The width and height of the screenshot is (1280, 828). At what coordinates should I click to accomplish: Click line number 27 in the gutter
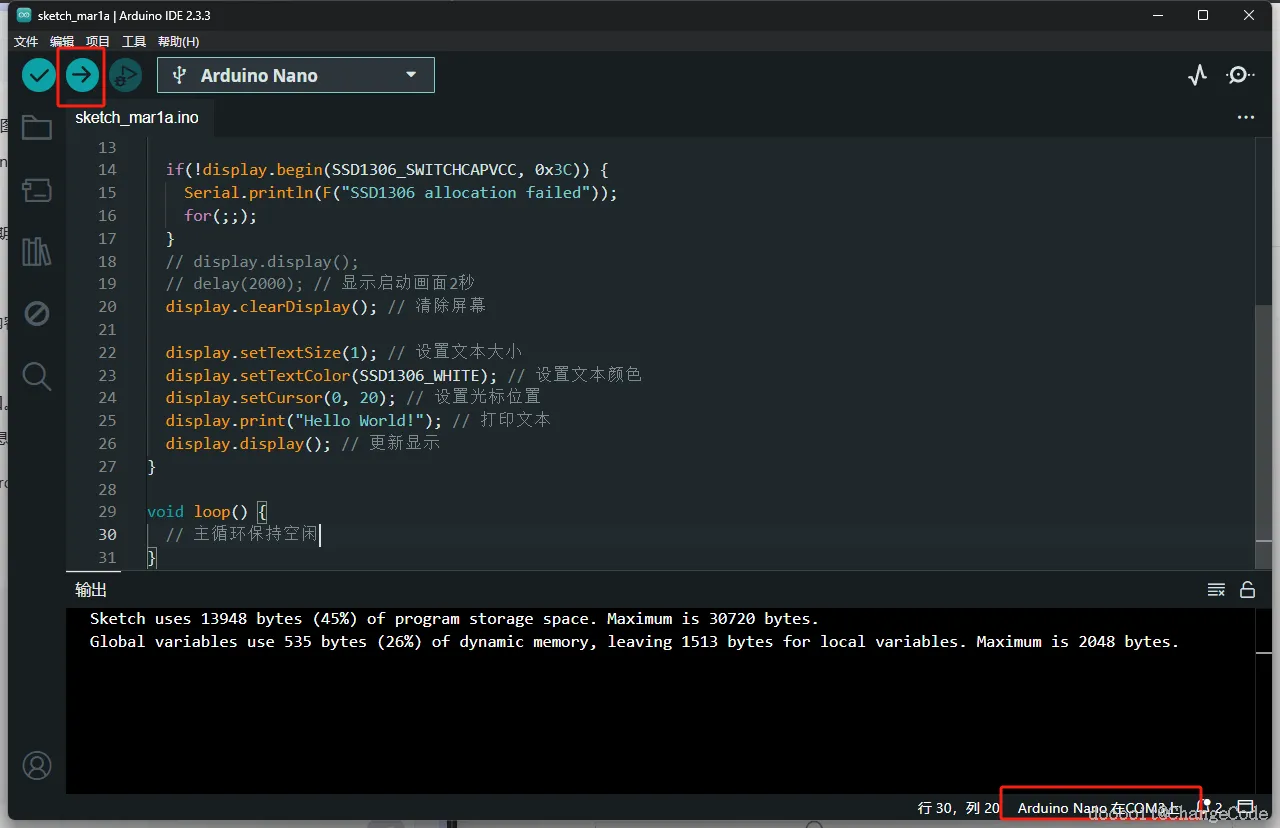pos(107,467)
